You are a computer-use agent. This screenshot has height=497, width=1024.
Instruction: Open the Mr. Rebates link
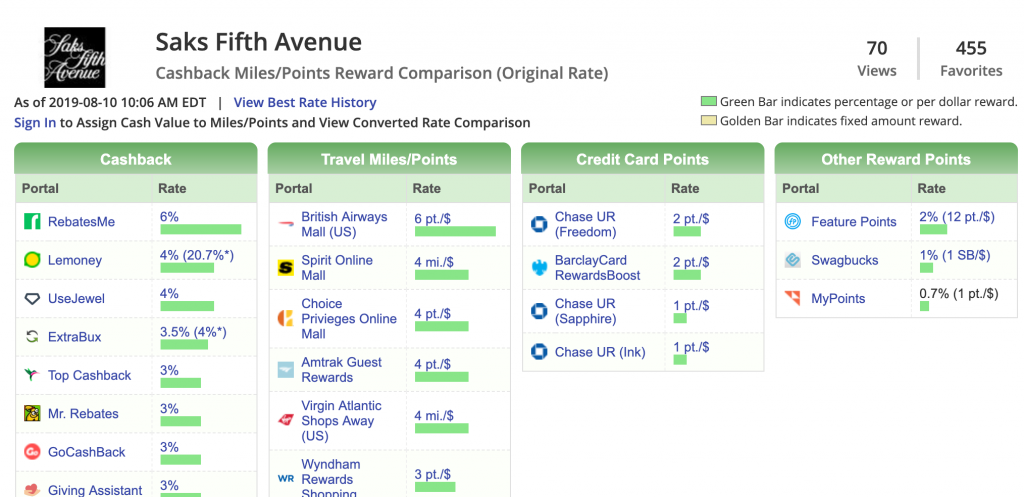point(83,413)
